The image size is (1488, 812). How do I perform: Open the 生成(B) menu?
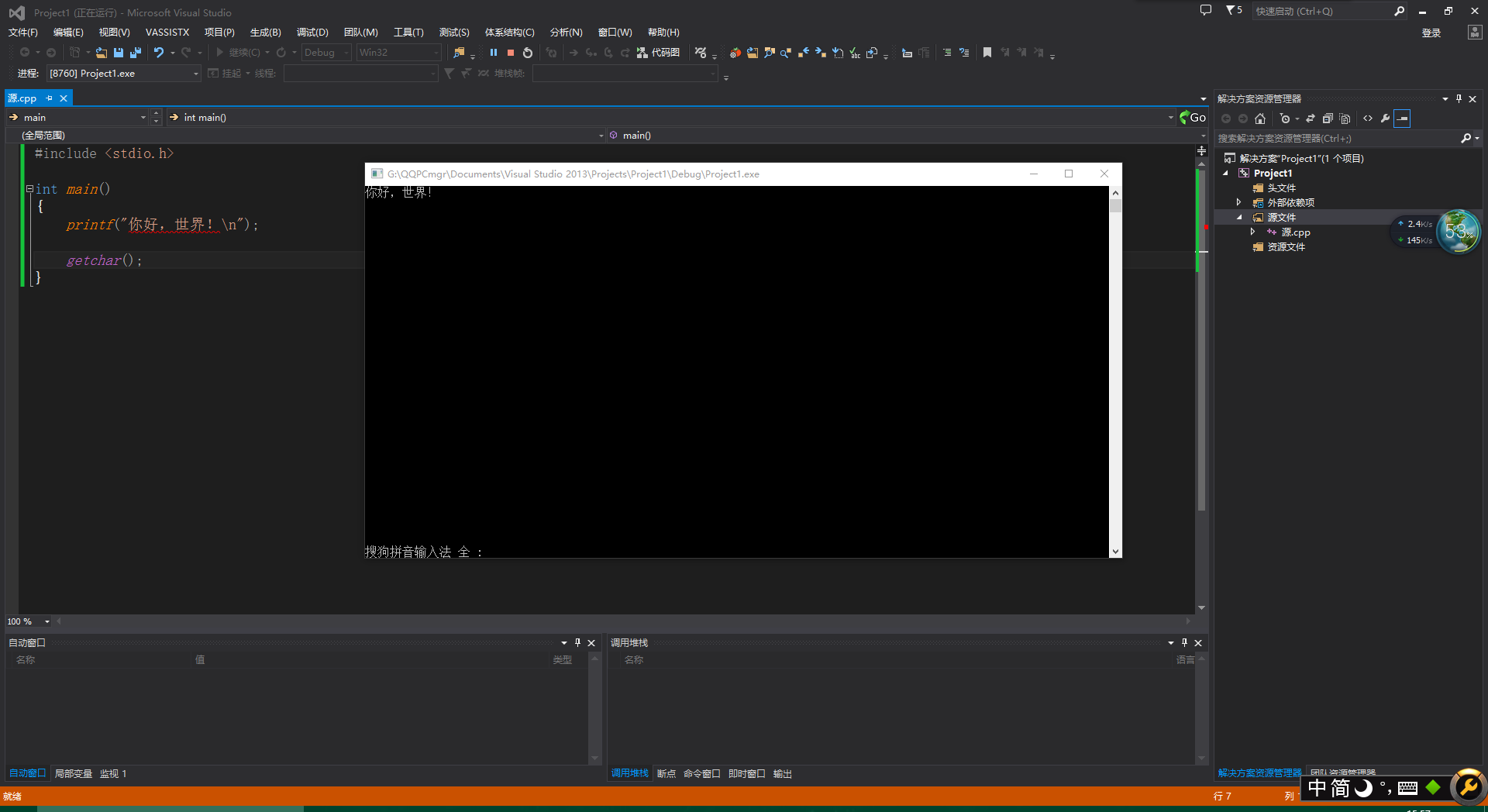266,33
